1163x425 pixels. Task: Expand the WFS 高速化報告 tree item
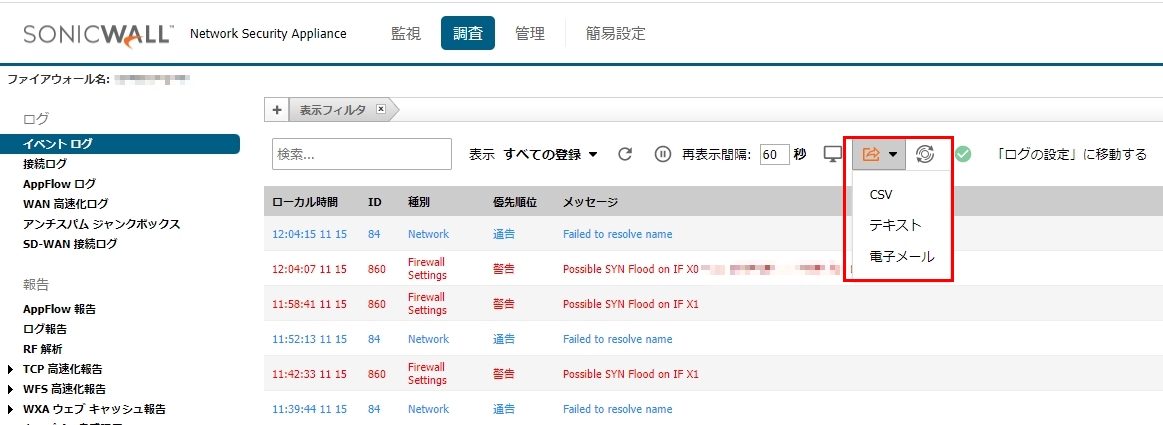[x=11, y=389]
